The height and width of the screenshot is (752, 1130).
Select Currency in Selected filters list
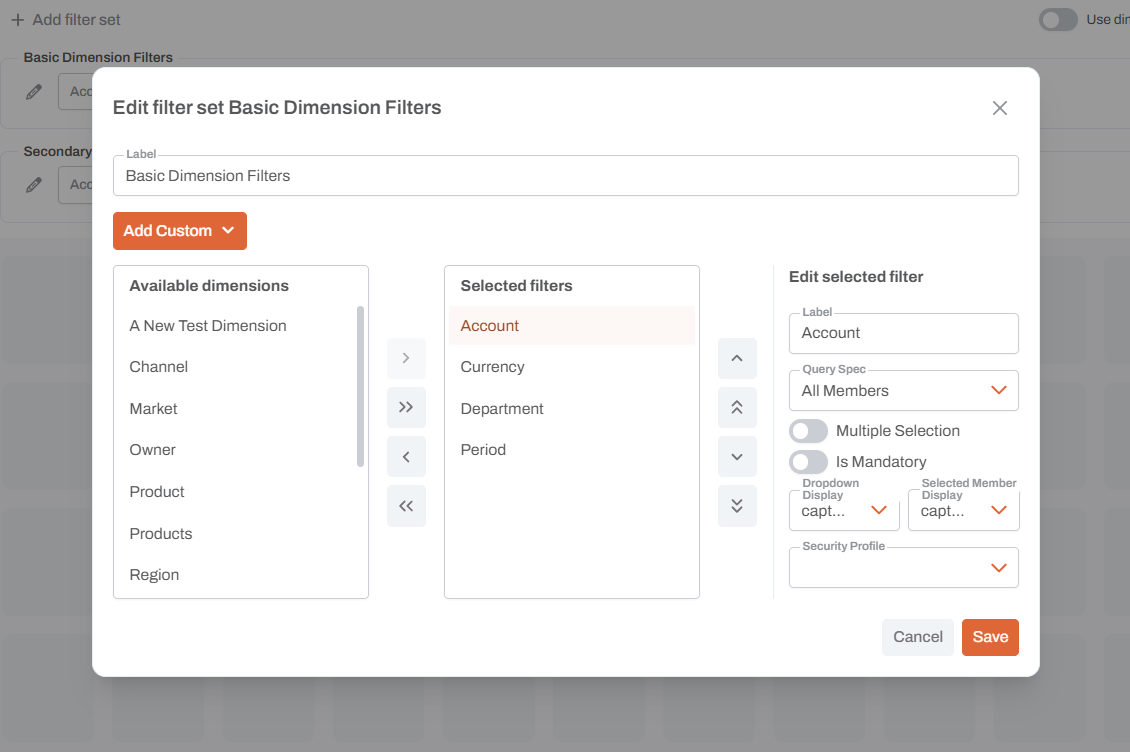492,367
